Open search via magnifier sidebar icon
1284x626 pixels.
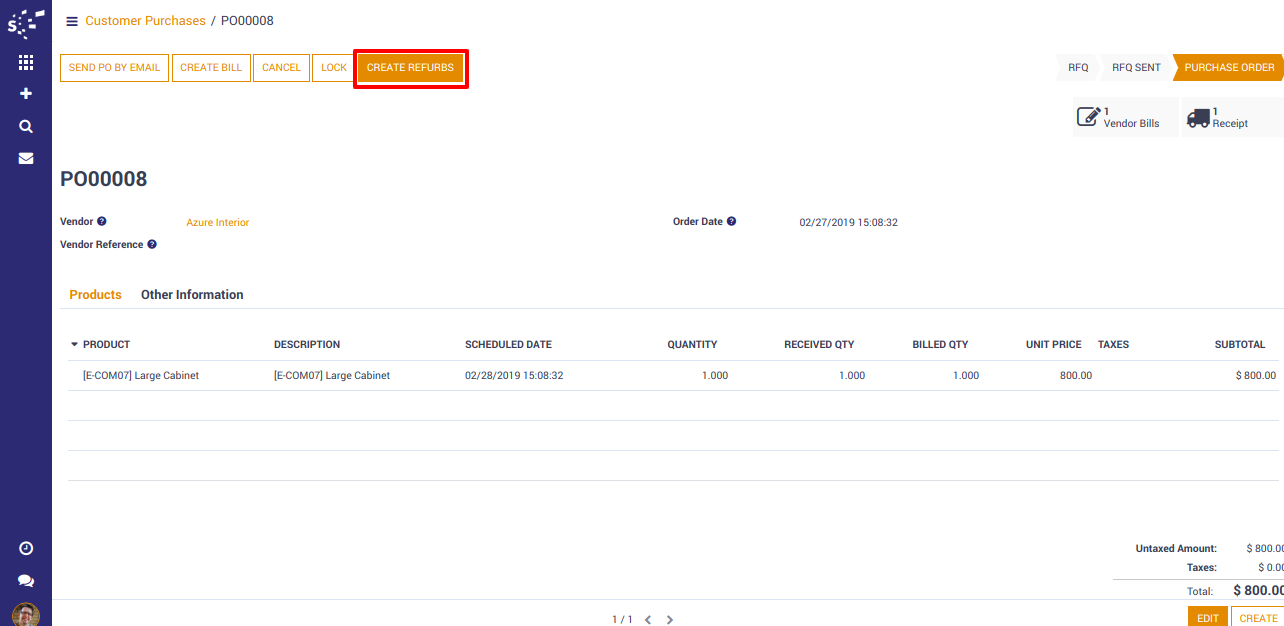tap(26, 126)
